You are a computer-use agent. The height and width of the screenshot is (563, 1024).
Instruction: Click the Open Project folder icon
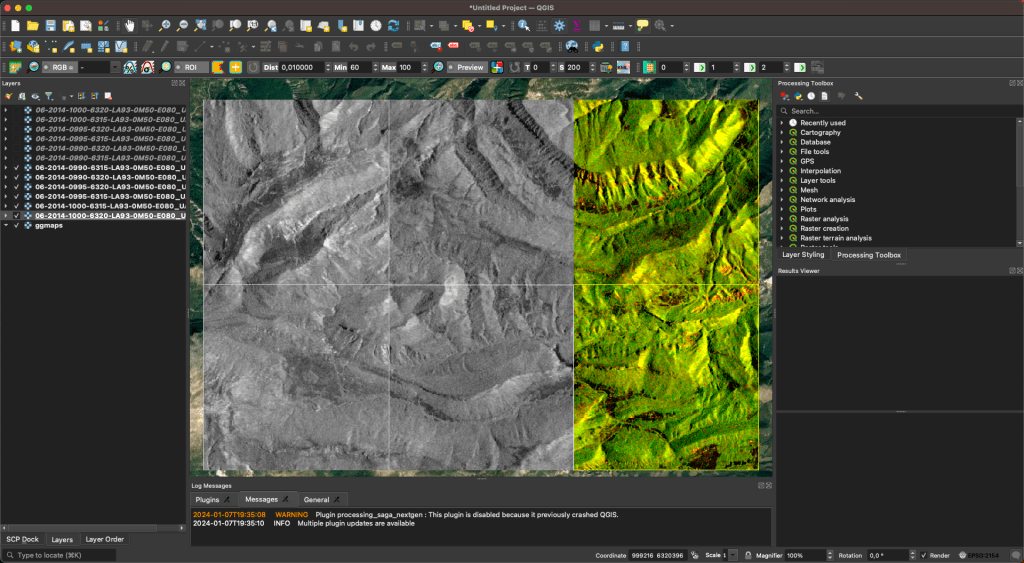33,25
